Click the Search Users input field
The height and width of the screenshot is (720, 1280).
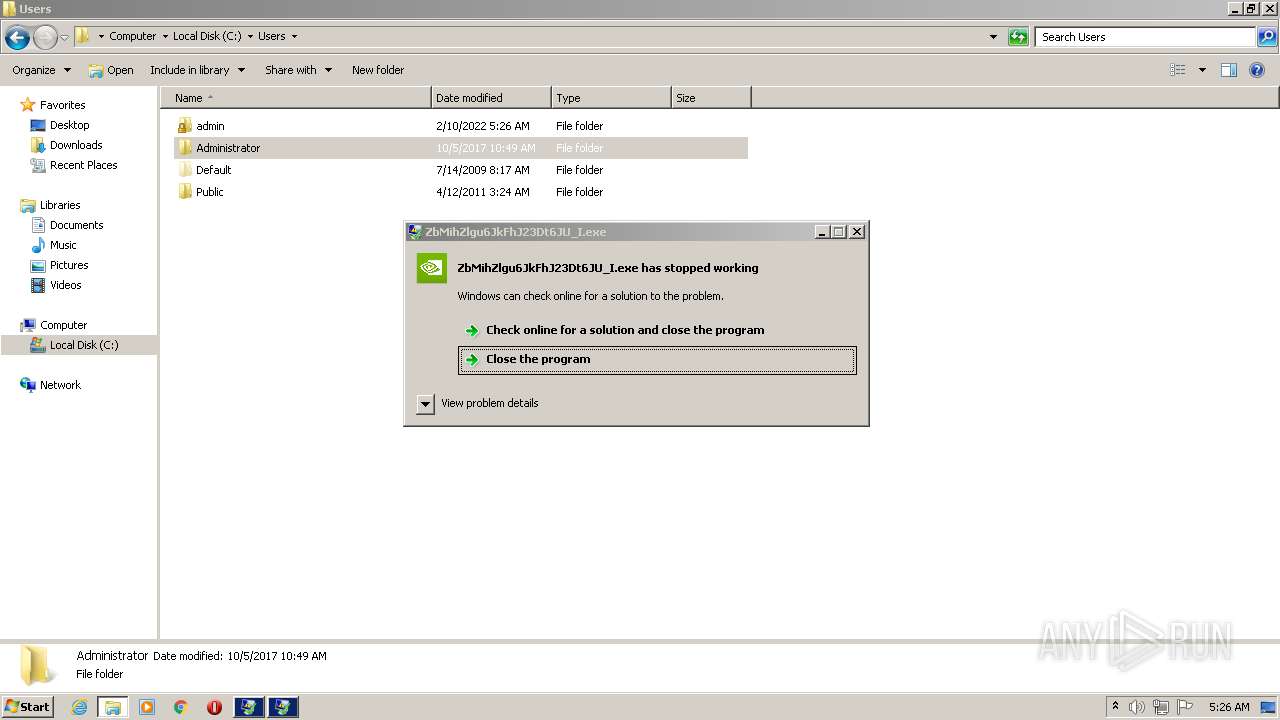pos(1146,37)
